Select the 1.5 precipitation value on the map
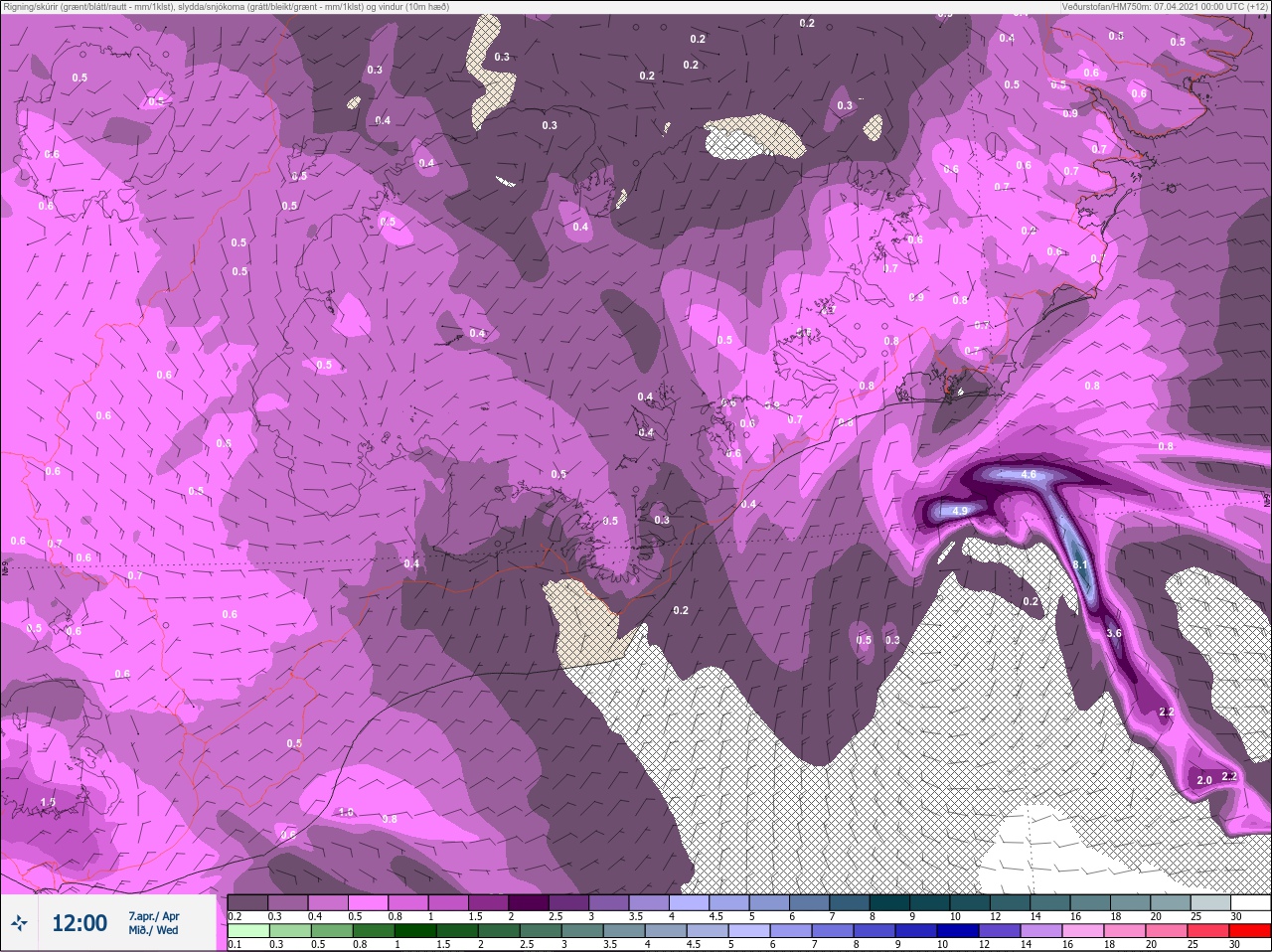This screenshot has height=952, width=1272. (48, 802)
